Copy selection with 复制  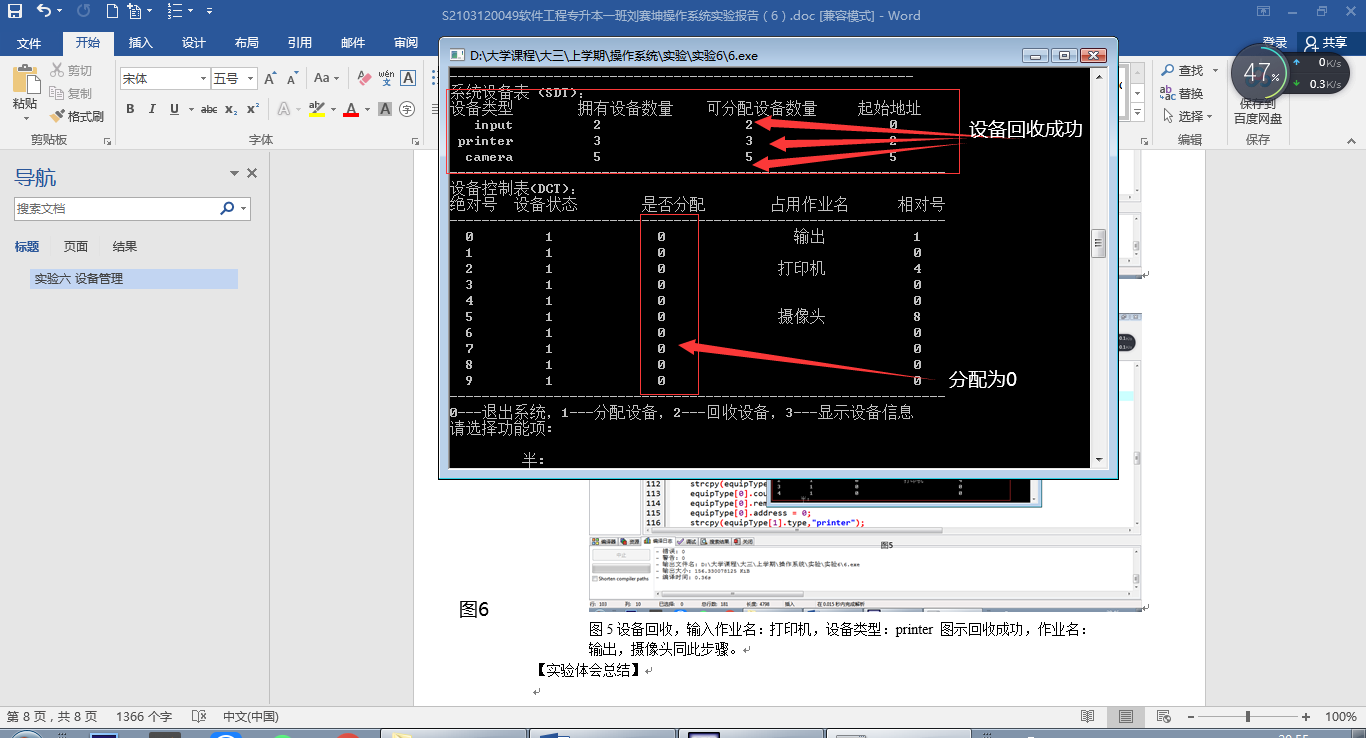pos(71,93)
